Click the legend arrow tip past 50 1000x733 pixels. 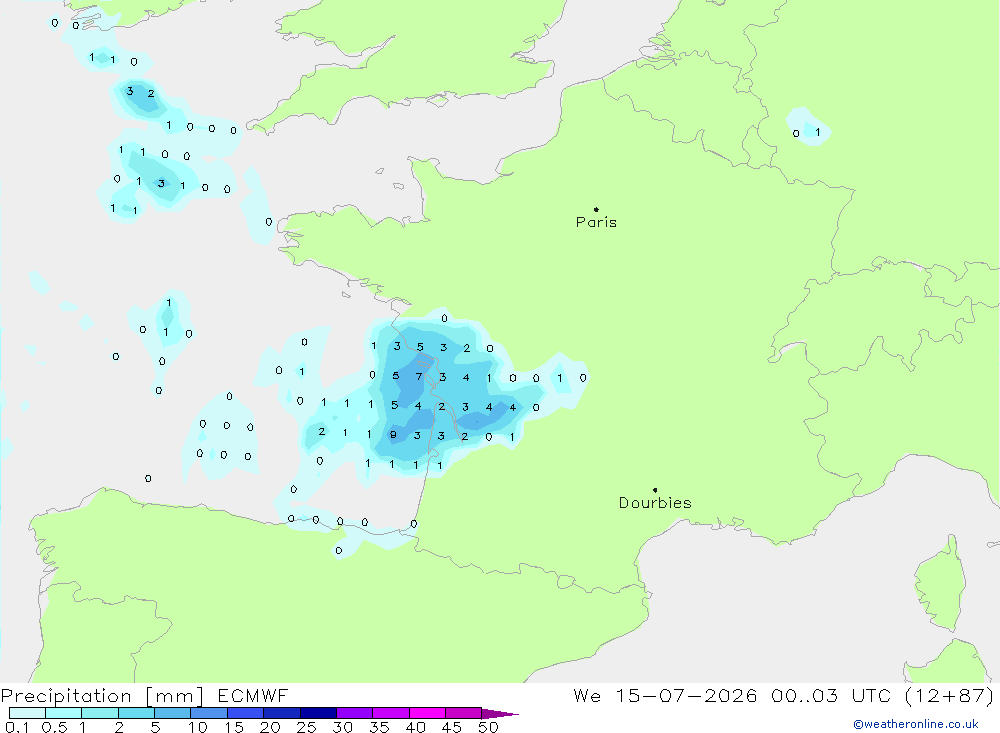click(501, 714)
